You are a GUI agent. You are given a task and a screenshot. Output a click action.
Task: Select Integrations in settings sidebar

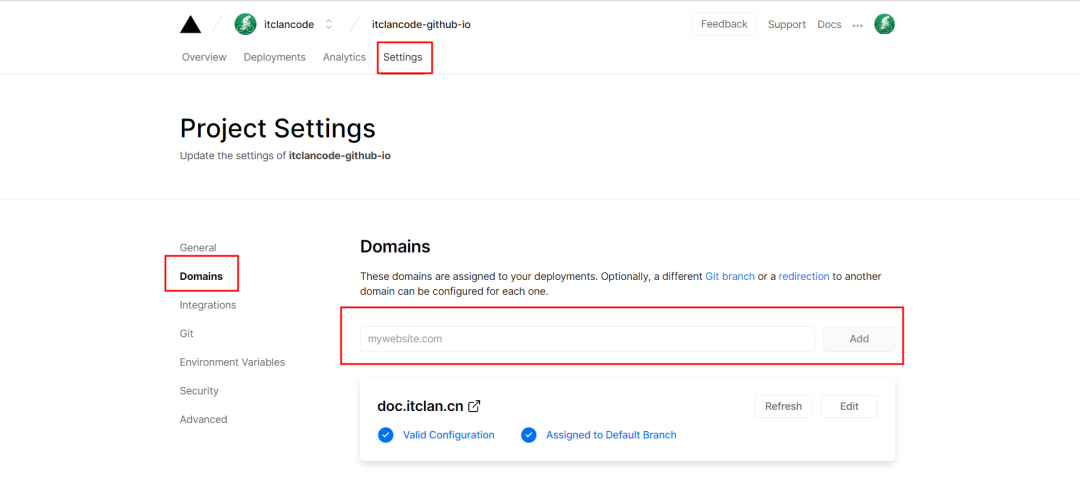208,304
